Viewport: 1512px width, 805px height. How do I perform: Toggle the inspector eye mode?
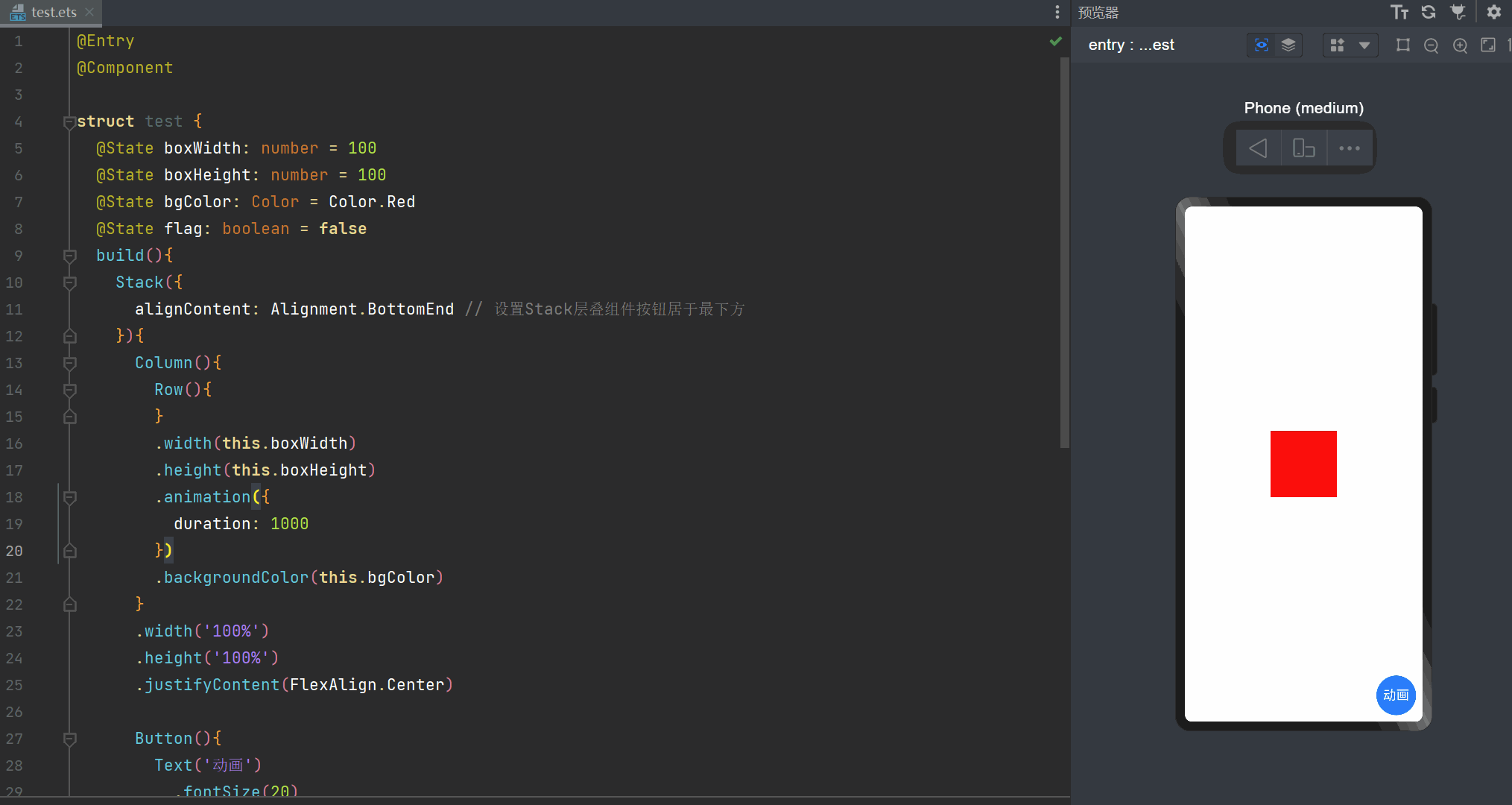click(x=1261, y=45)
